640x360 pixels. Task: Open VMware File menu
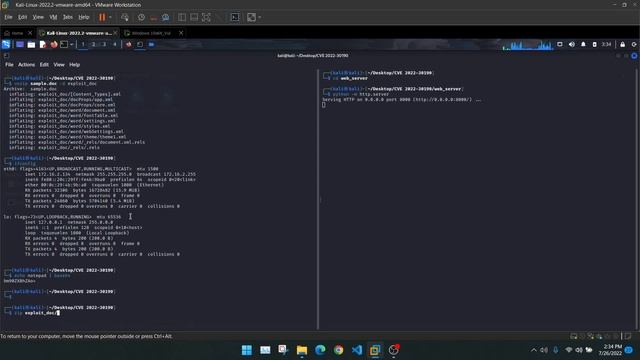(8, 17)
